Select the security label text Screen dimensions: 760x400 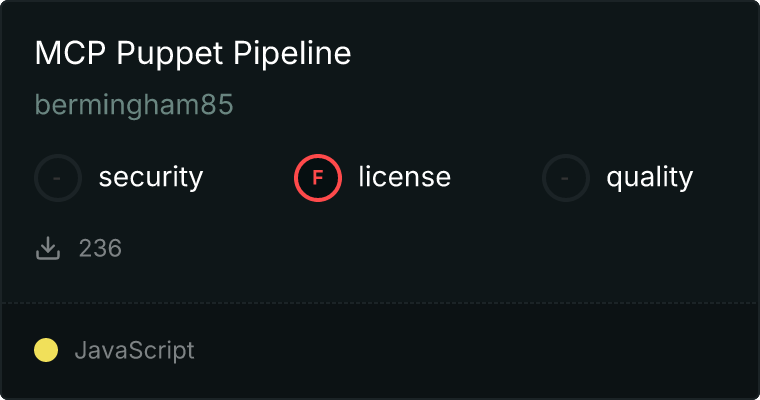[x=150, y=178]
